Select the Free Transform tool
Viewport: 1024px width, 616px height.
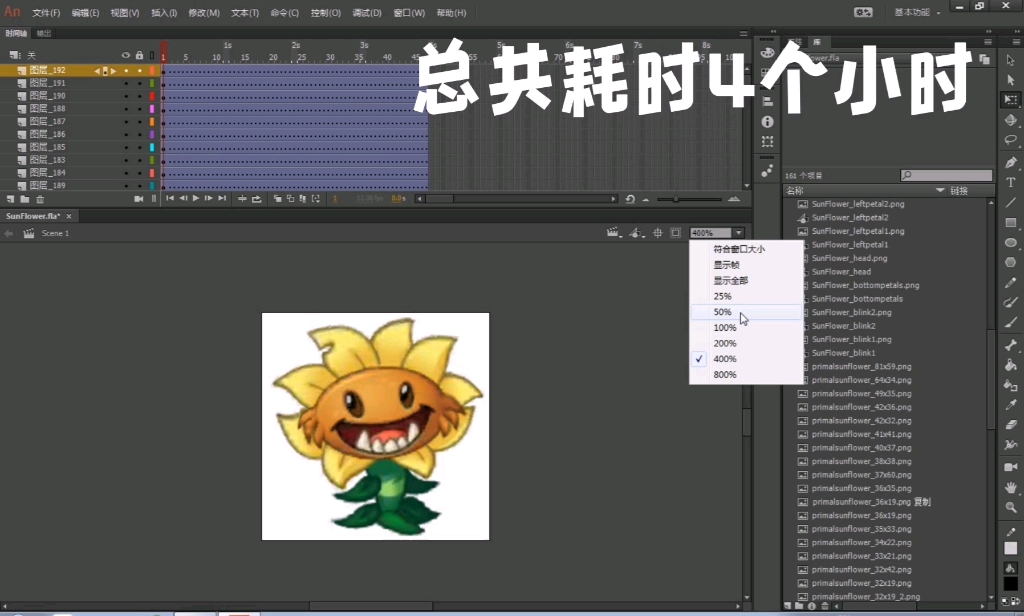coord(1010,100)
